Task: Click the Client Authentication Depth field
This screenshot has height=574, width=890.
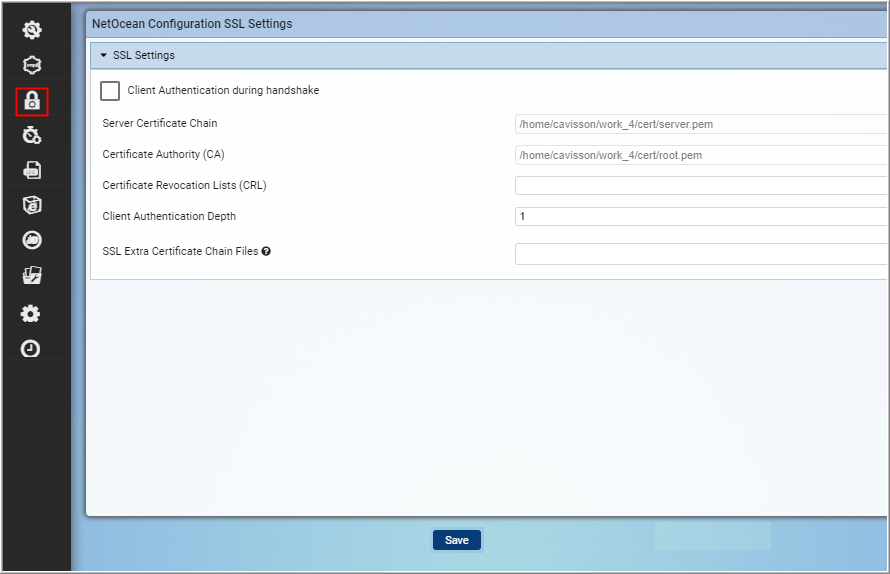Action: pos(702,216)
